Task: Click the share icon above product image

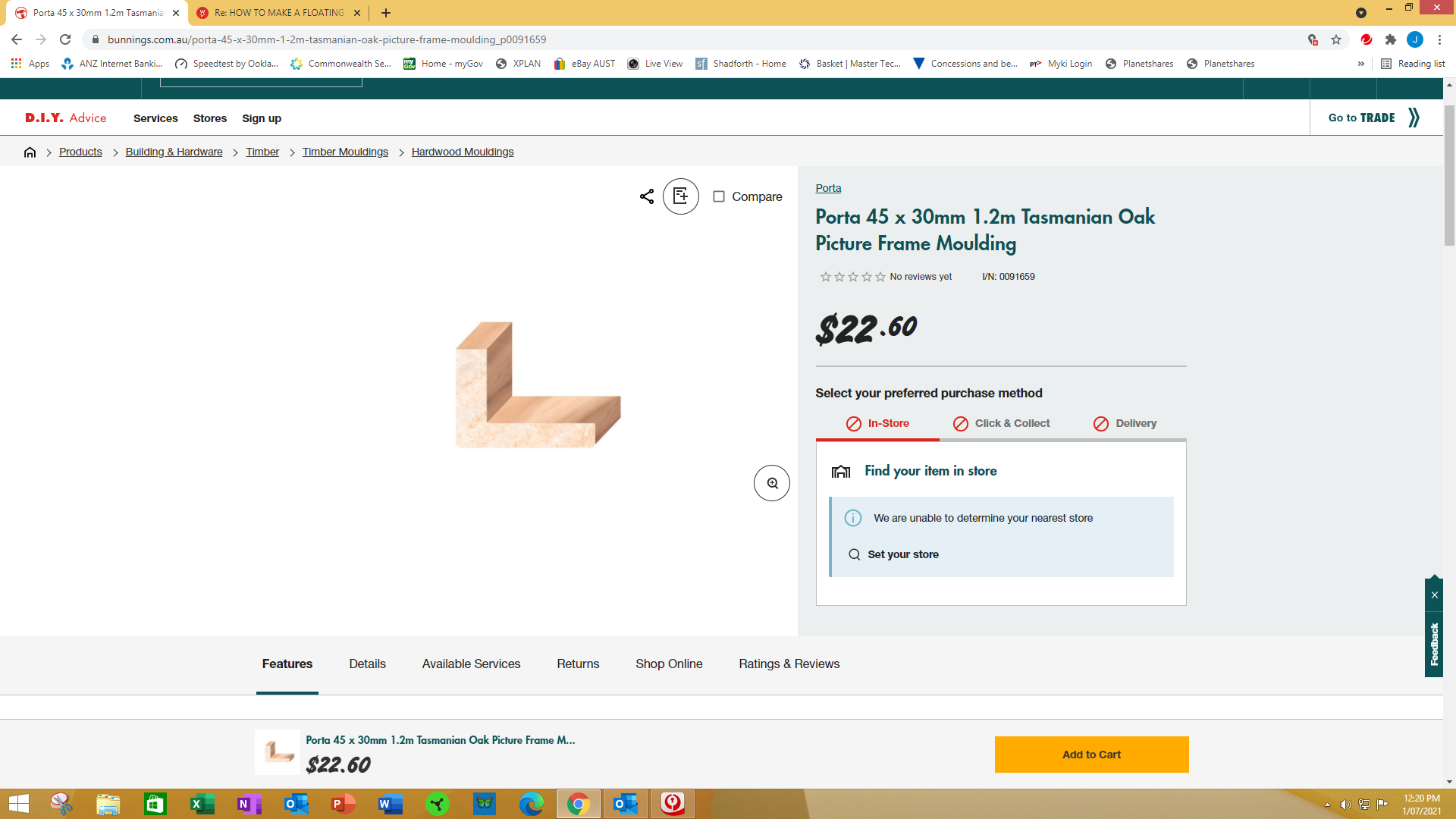Action: tap(646, 196)
